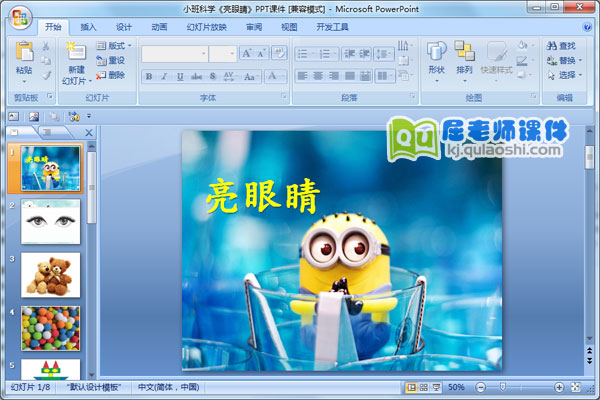Decrease font size with shrink icon
The image size is (600, 400).
point(262,54)
